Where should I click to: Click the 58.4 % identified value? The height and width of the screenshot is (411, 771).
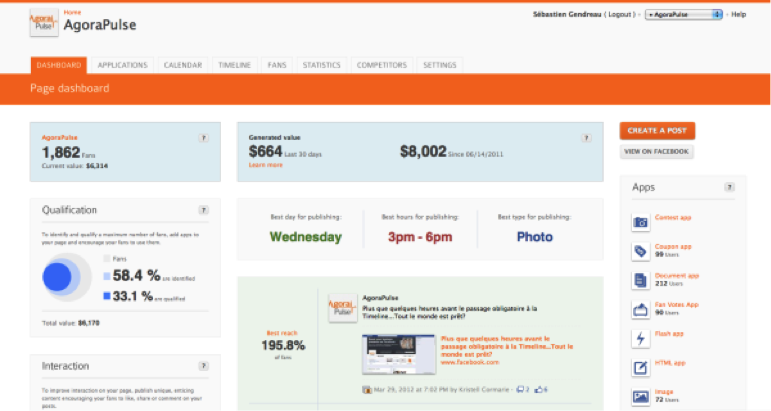136,276
